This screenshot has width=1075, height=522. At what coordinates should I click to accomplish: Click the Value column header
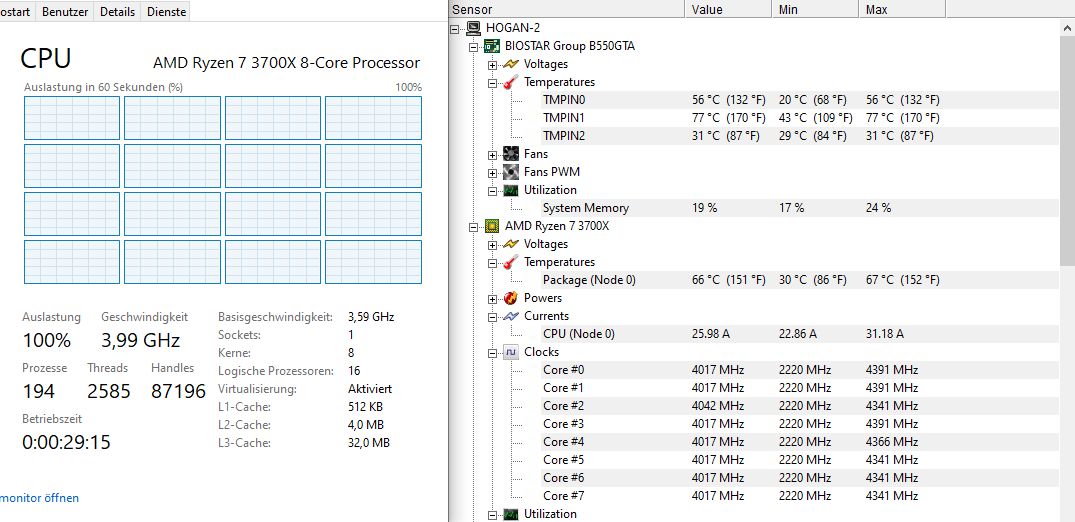click(x=728, y=10)
